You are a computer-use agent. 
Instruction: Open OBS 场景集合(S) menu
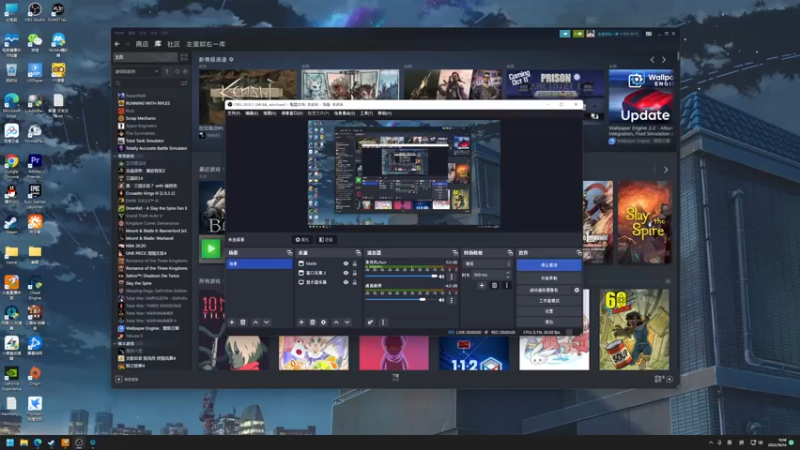pos(344,113)
